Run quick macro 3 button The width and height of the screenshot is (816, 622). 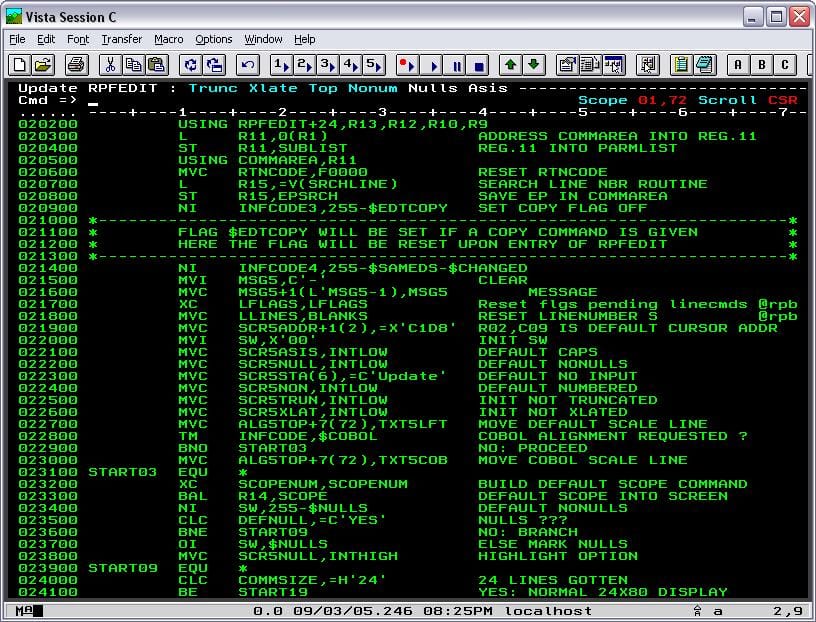coord(328,65)
